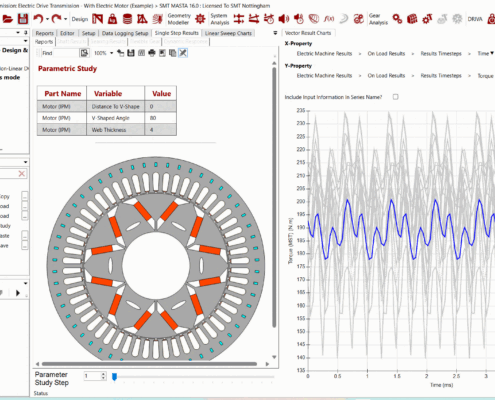Click the ellipsis button in the Save row
495x400 pixels.
point(24,245)
